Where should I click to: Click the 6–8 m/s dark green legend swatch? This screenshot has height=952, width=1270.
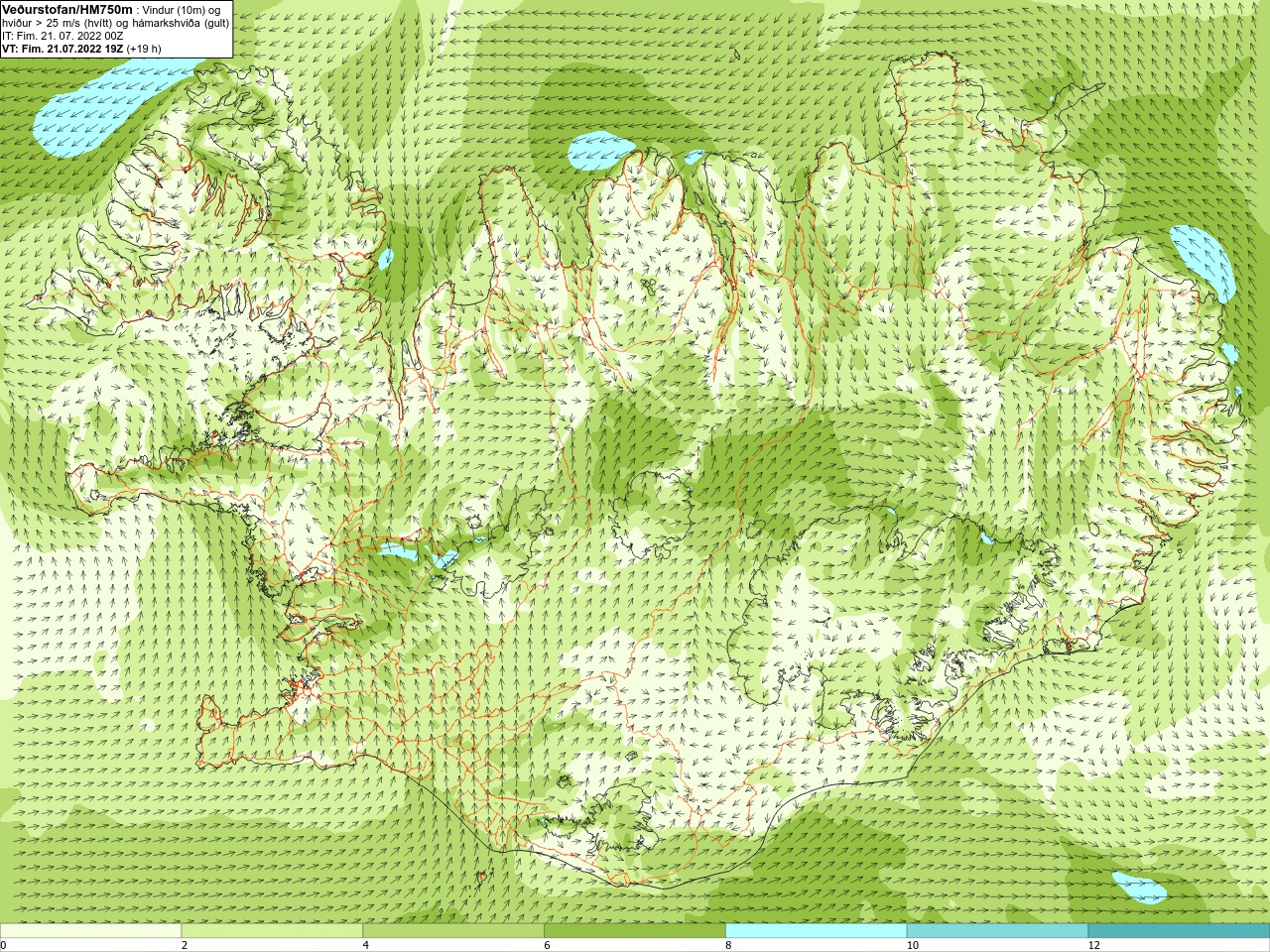coord(635,931)
